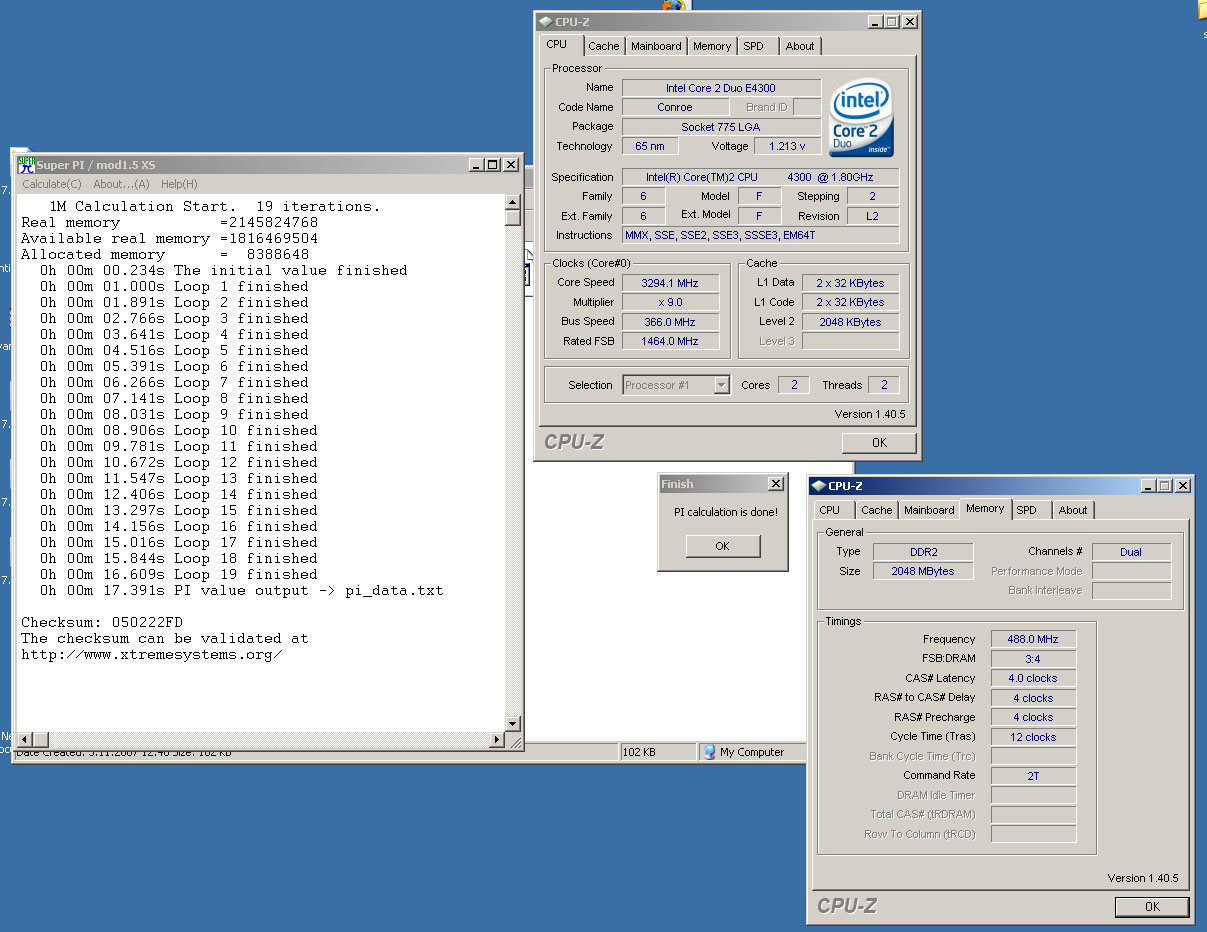This screenshot has height=932, width=1207.
Task: Click OK in the Finish dialog
Action: point(723,546)
